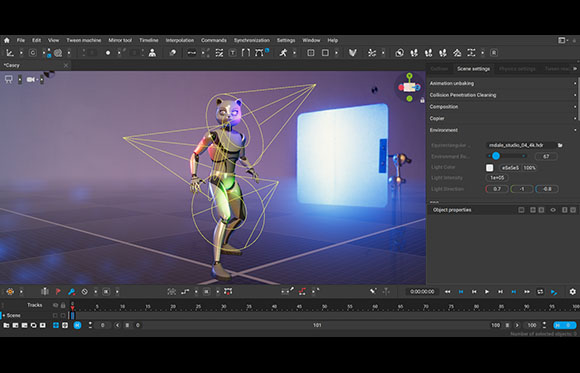The height and width of the screenshot is (373, 580).
Task: Open the Light Color white swatch
Action: (489, 168)
